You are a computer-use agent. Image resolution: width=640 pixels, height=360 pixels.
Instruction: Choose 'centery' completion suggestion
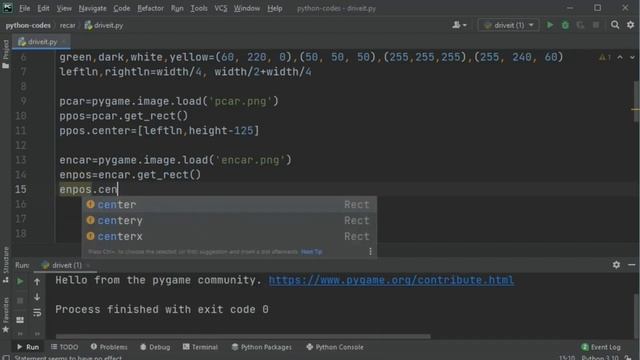(229, 220)
